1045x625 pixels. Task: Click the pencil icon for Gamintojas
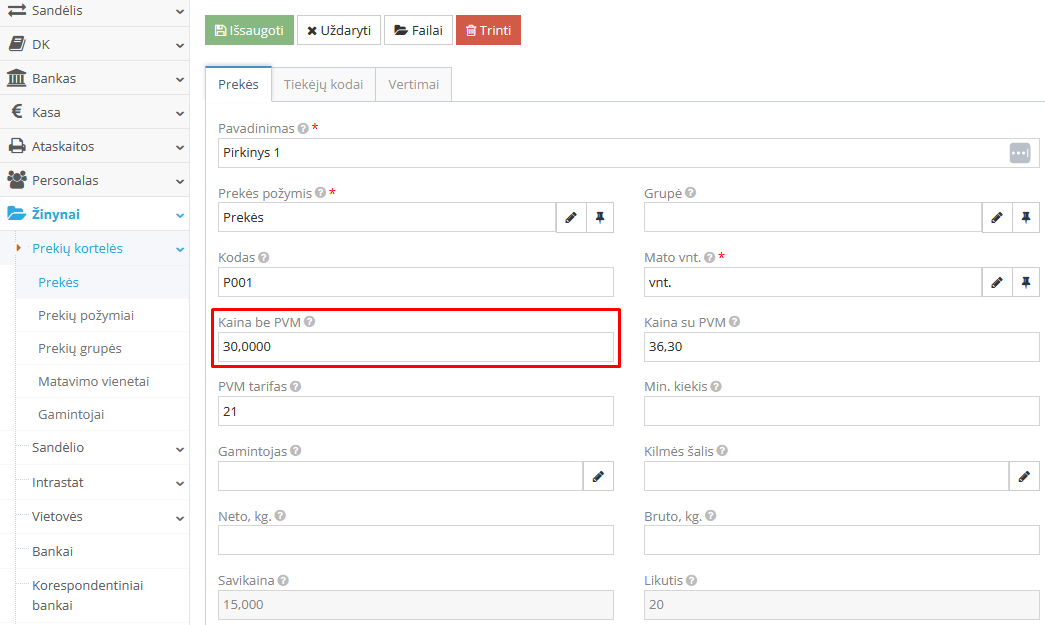(x=598, y=476)
